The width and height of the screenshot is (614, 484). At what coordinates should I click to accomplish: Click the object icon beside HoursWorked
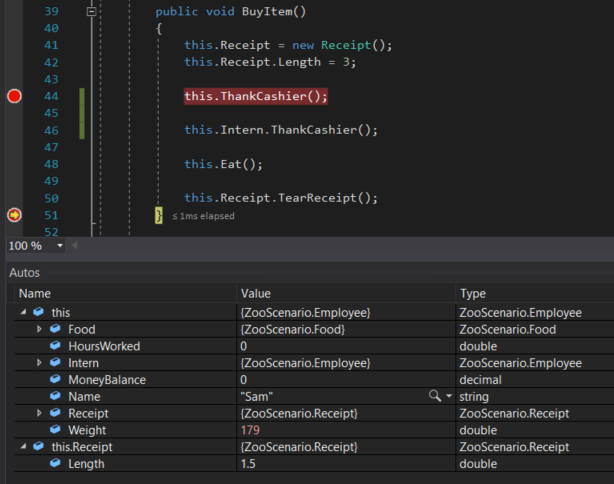(56, 346)
